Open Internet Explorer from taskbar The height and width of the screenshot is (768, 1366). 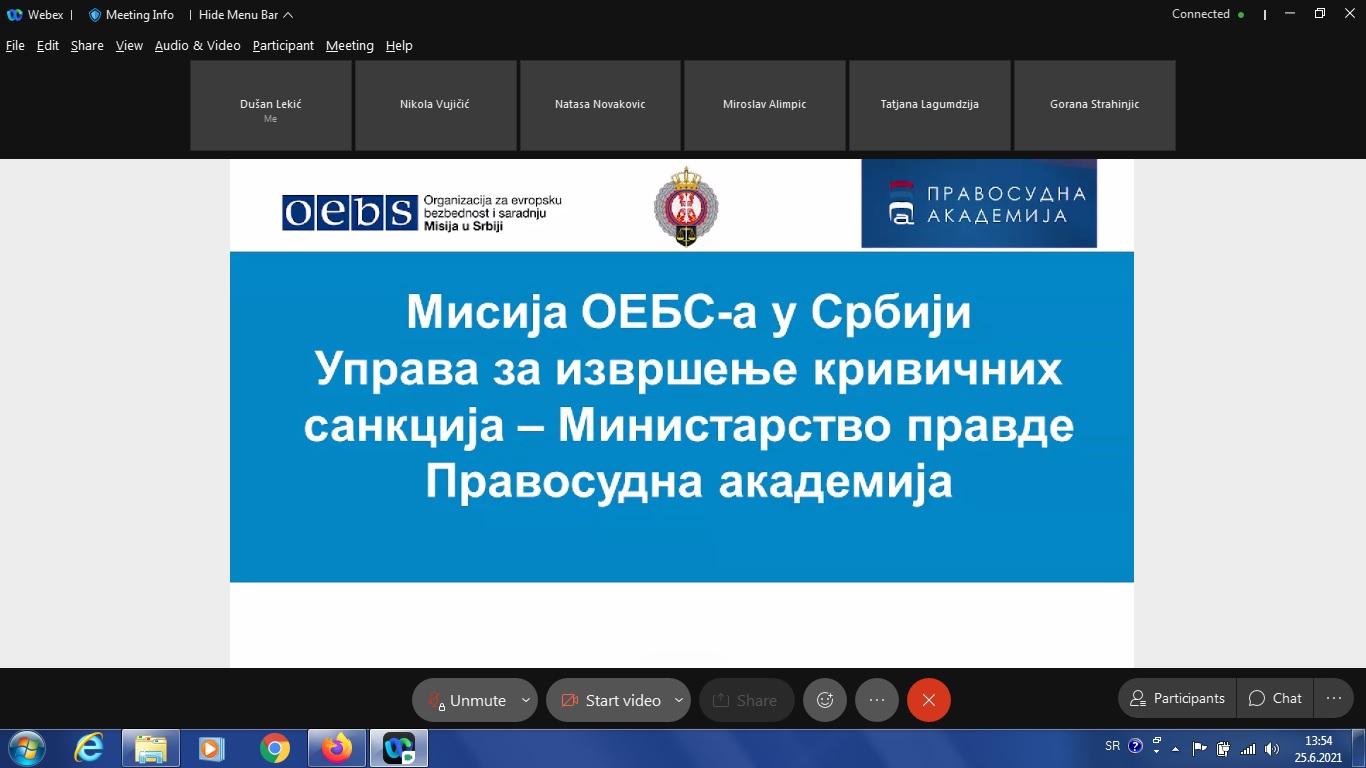click(x=89, y=748)
